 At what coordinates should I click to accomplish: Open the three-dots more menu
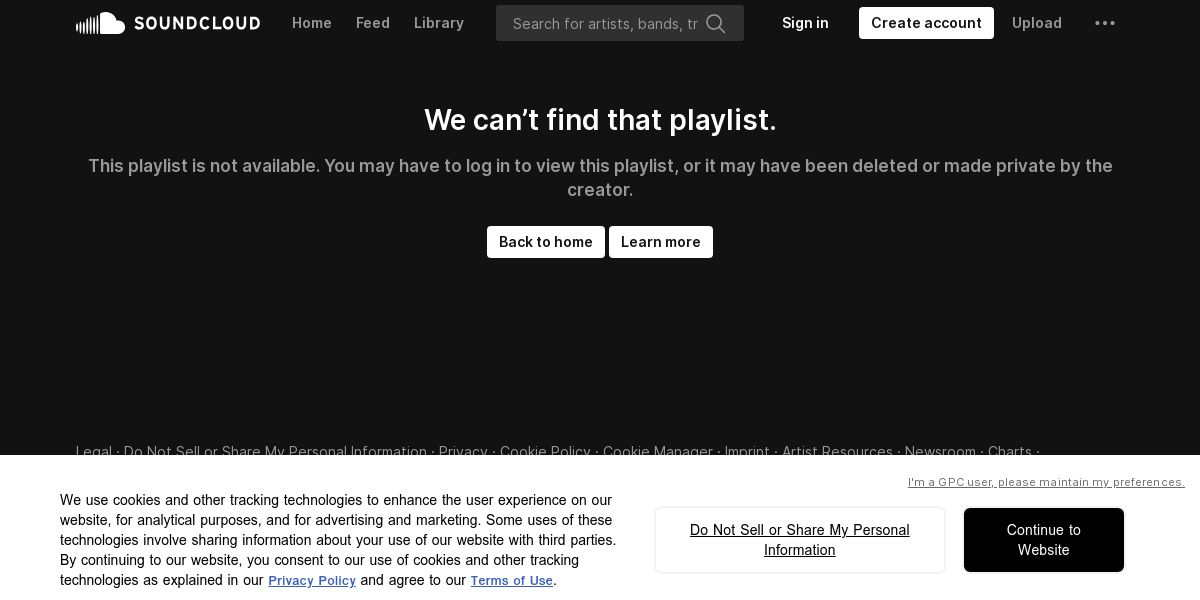(1105, 23)
